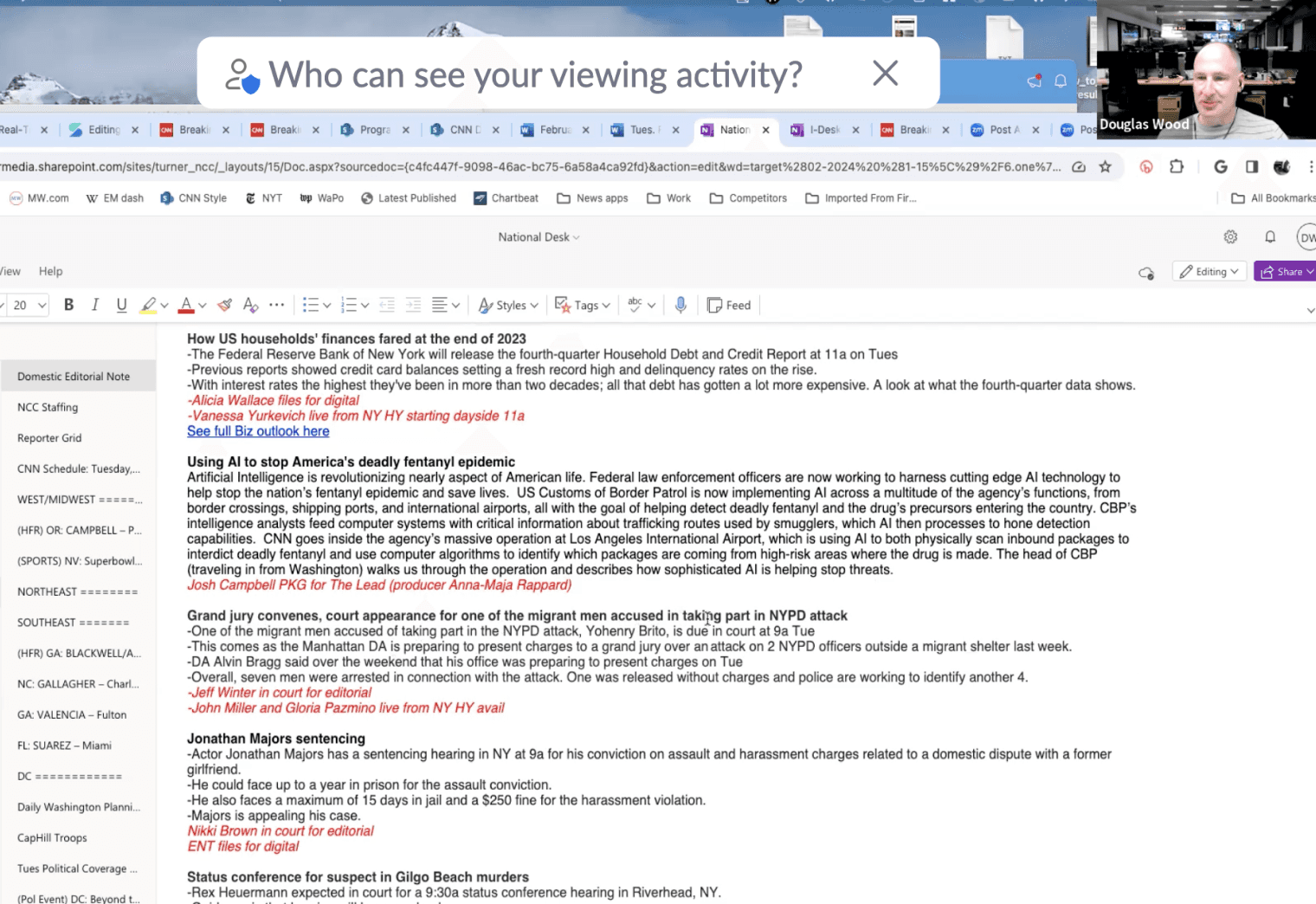
Task: Underline the selected text
Action: (x=121, y=305)
